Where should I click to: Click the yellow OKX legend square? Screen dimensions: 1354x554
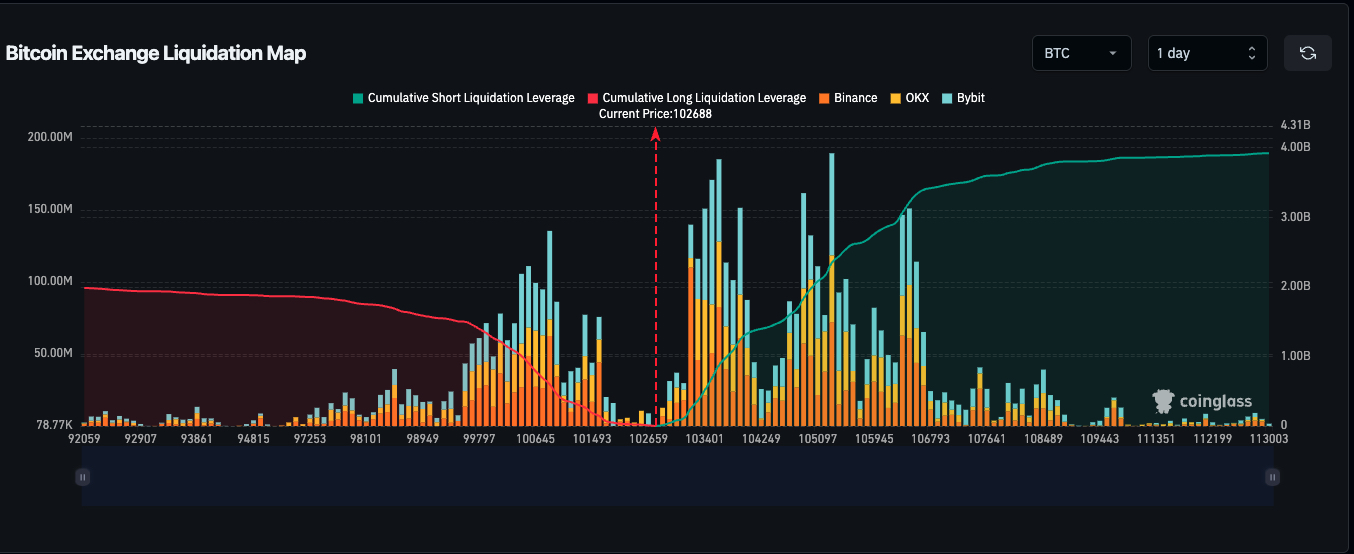(895, 98)
